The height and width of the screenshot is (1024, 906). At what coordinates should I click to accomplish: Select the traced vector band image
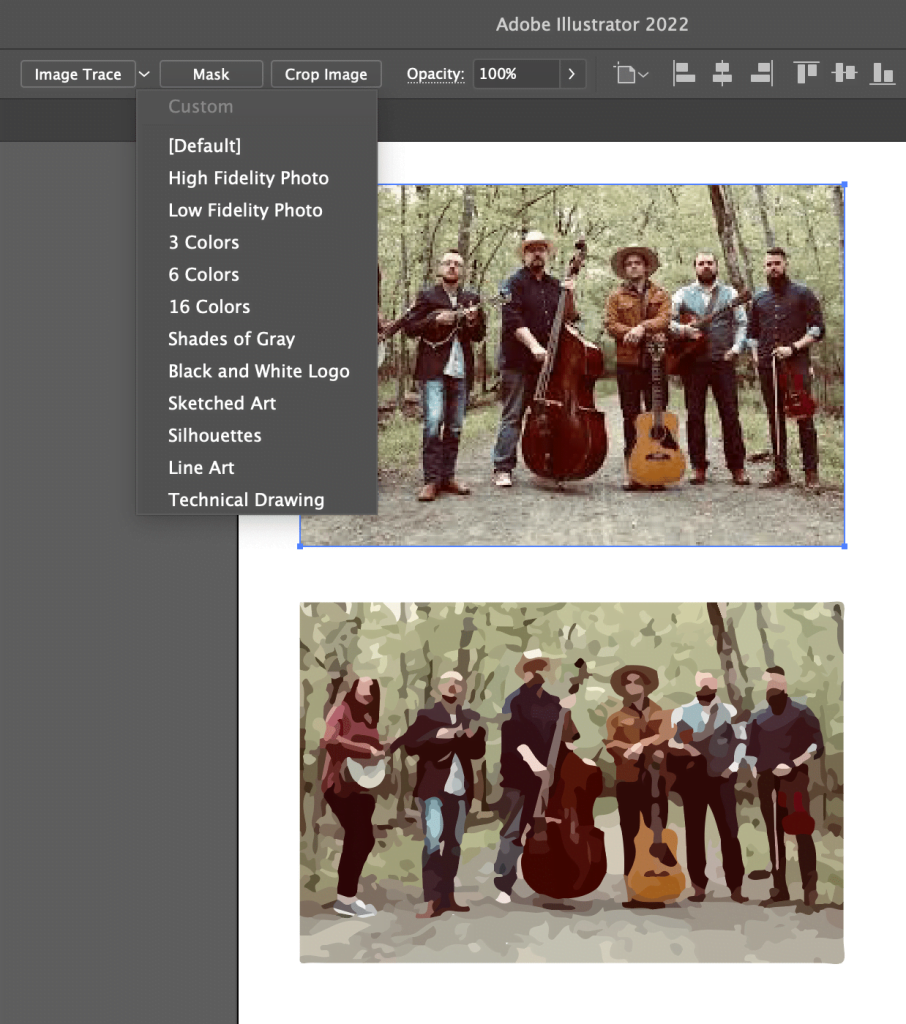pyautogui.click(x=572, y=782)
